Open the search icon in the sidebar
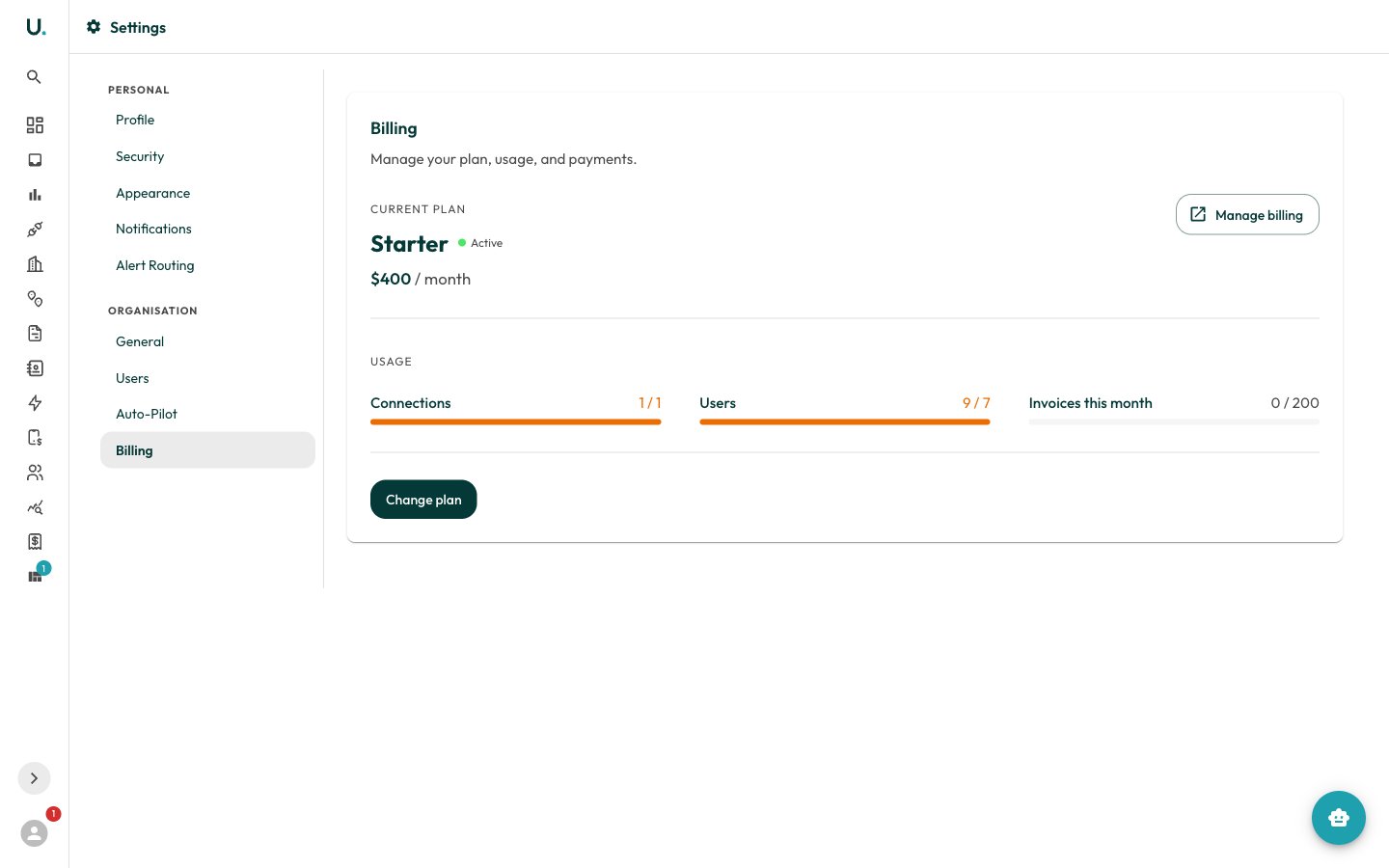This screenshot has height=868, width=1389. [35, 77]
